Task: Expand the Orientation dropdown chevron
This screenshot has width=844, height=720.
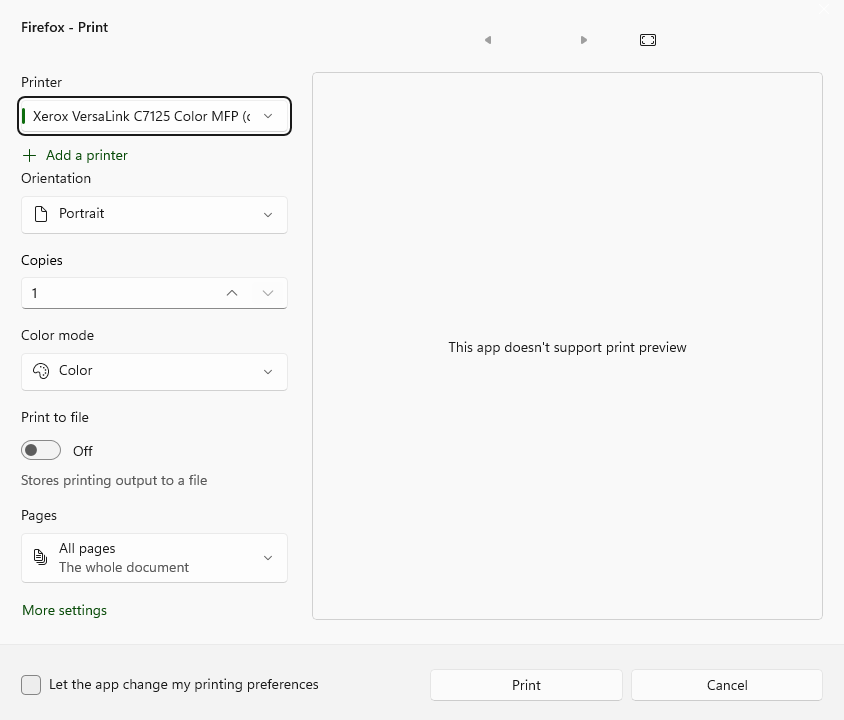Action: (x=268, y=215)
